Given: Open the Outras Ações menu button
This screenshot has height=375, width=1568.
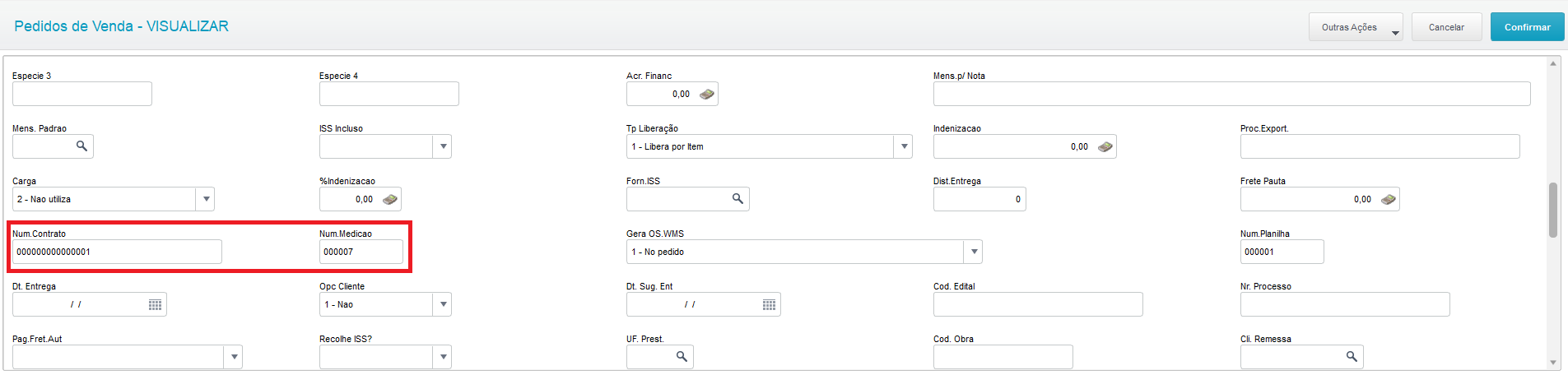Looking at the screenshot, I should pos(1356,27).
